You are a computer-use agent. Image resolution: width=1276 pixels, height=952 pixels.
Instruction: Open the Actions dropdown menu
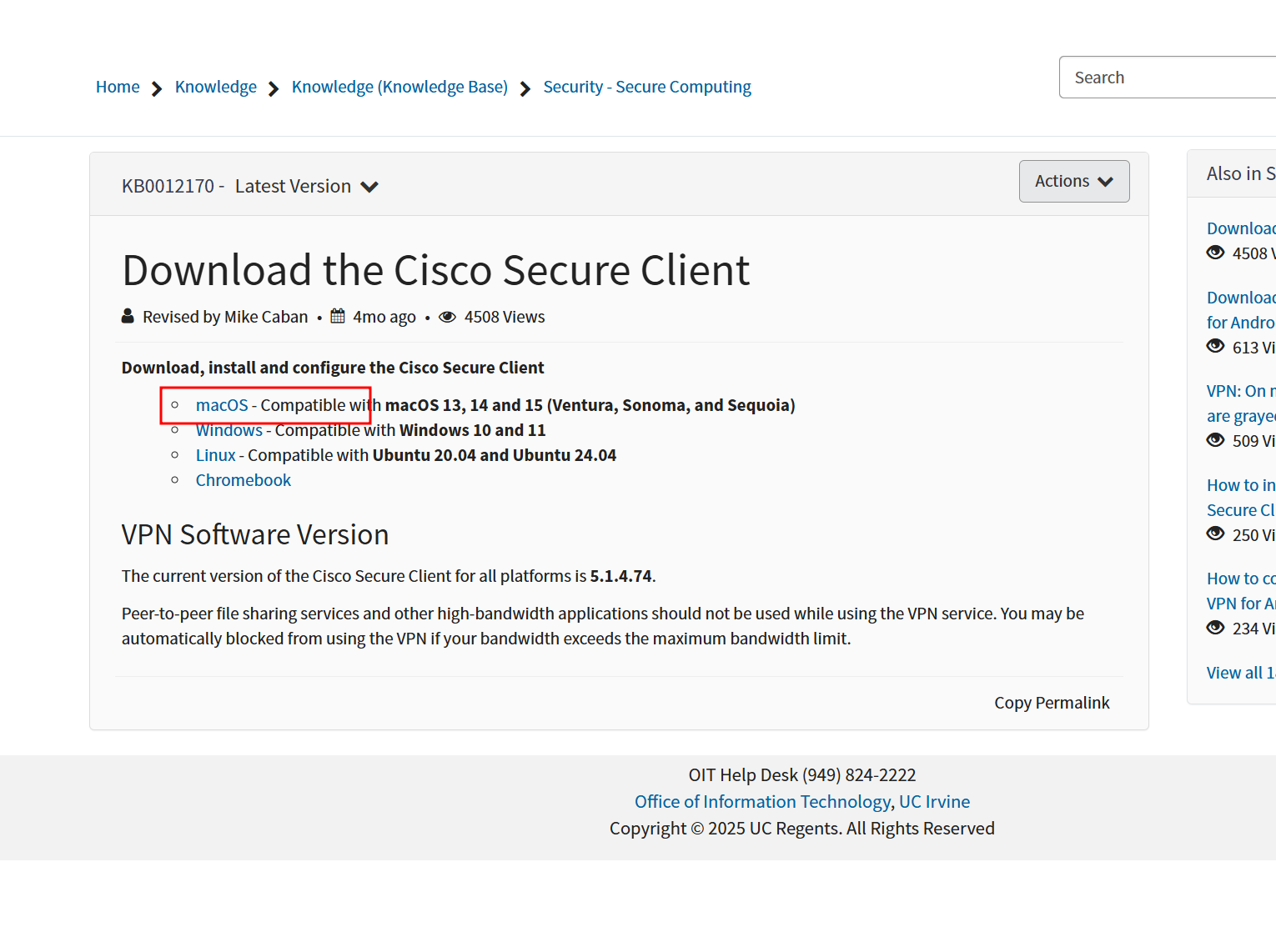[x=1073, y=181]
